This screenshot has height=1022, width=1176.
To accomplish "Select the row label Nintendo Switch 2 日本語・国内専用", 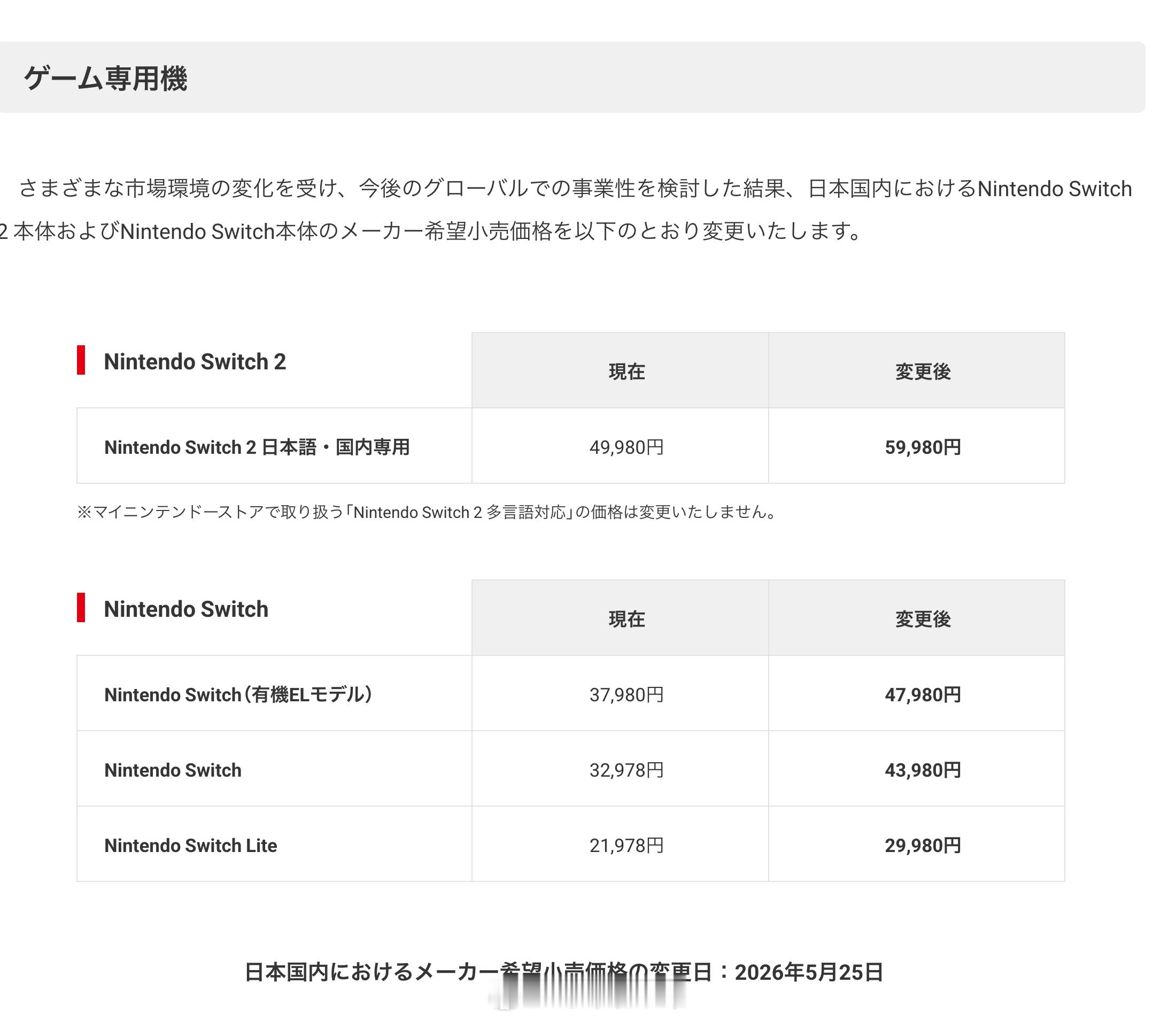I will coord(257,447).
